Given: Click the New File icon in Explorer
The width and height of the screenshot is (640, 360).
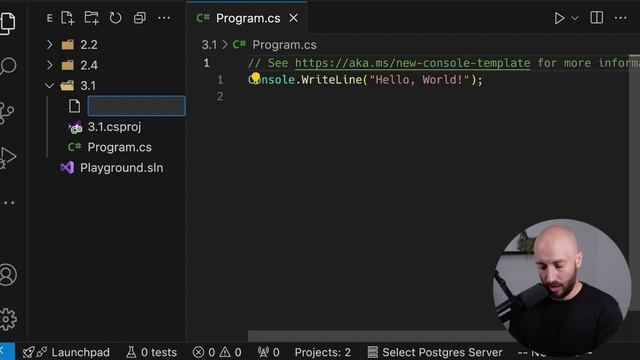Looking at the screenshot, I should point(67,18).
